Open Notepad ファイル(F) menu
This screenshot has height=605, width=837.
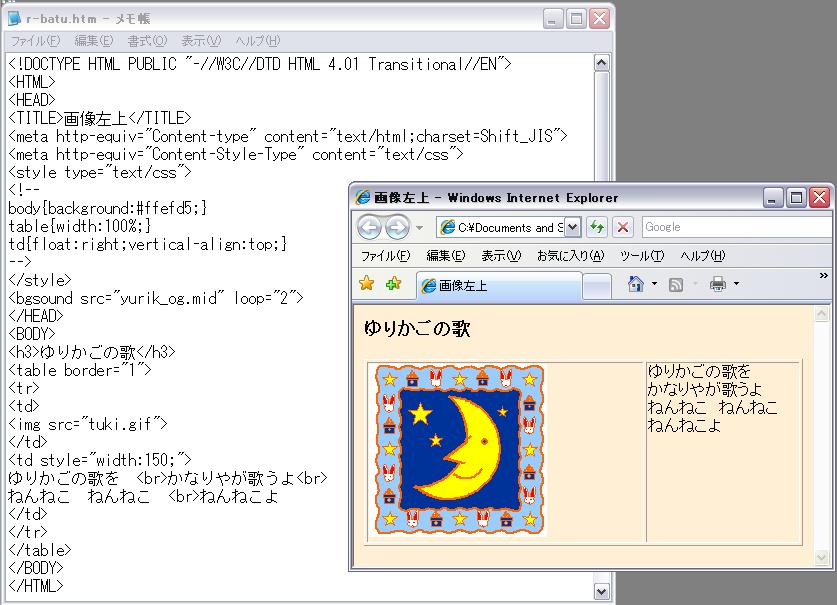[35, 41]
